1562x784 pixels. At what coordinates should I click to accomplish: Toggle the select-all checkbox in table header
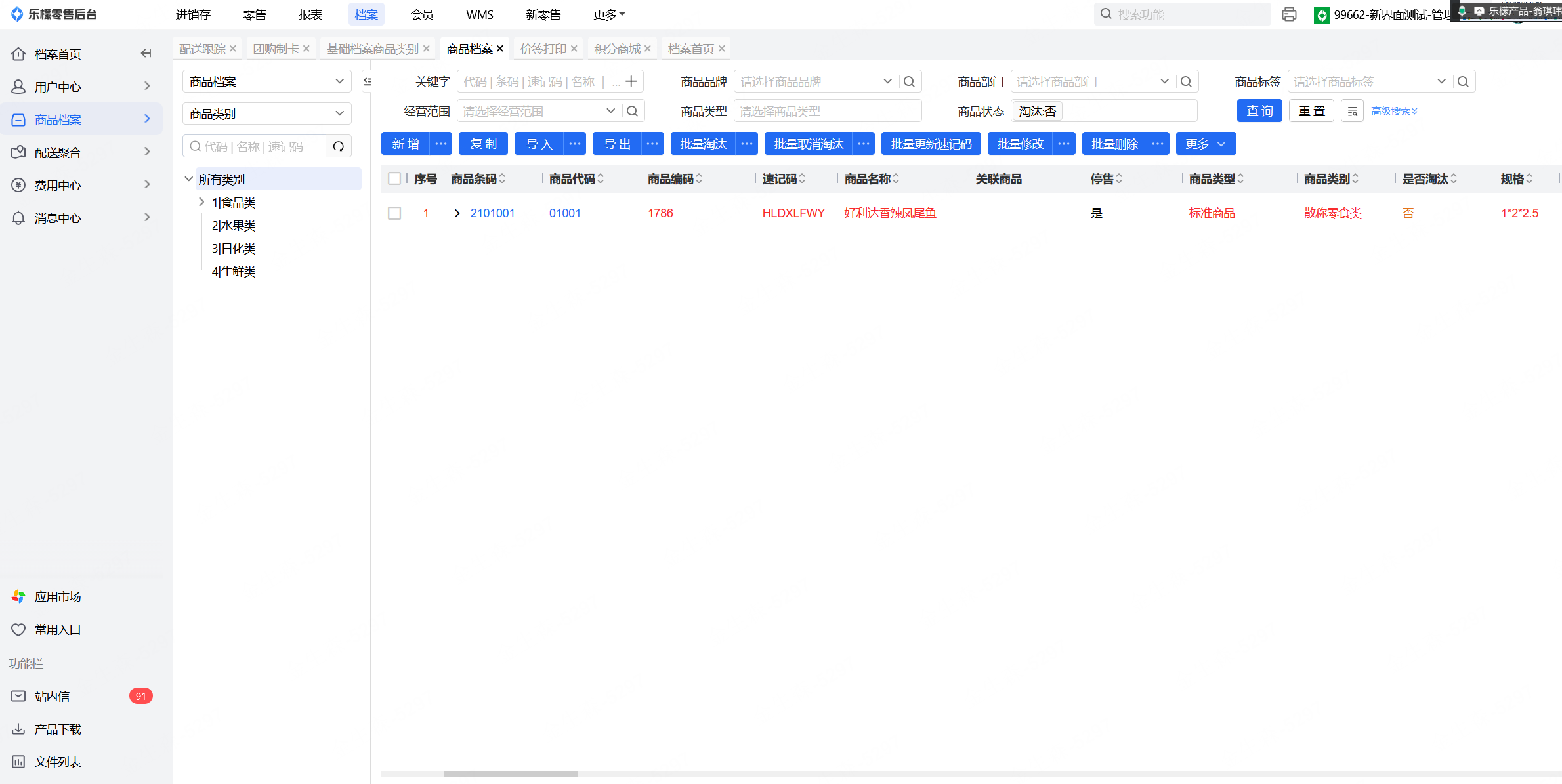pos(394,178)
